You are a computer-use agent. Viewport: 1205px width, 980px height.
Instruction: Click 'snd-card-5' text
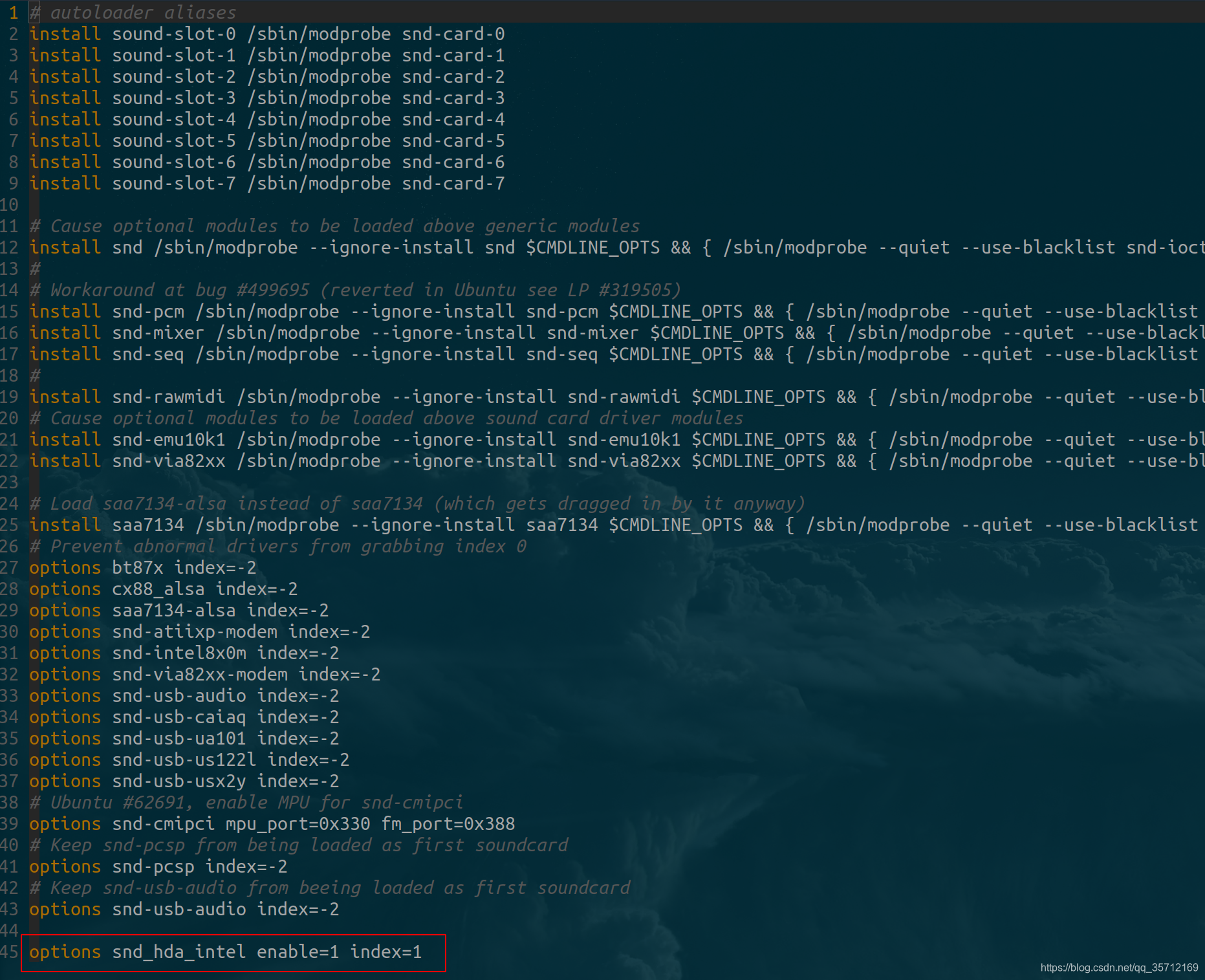pyautogui.click(x=453, y=140)
